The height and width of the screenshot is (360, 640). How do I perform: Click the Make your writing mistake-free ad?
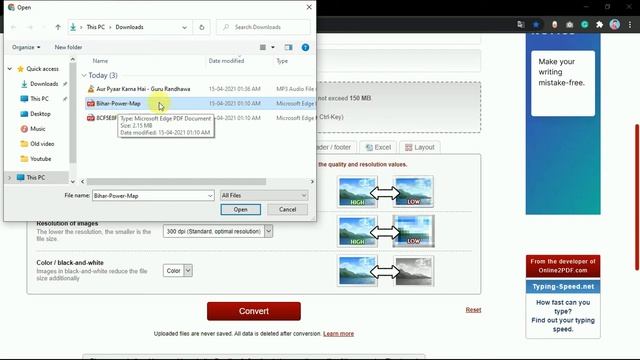(563, 124)
